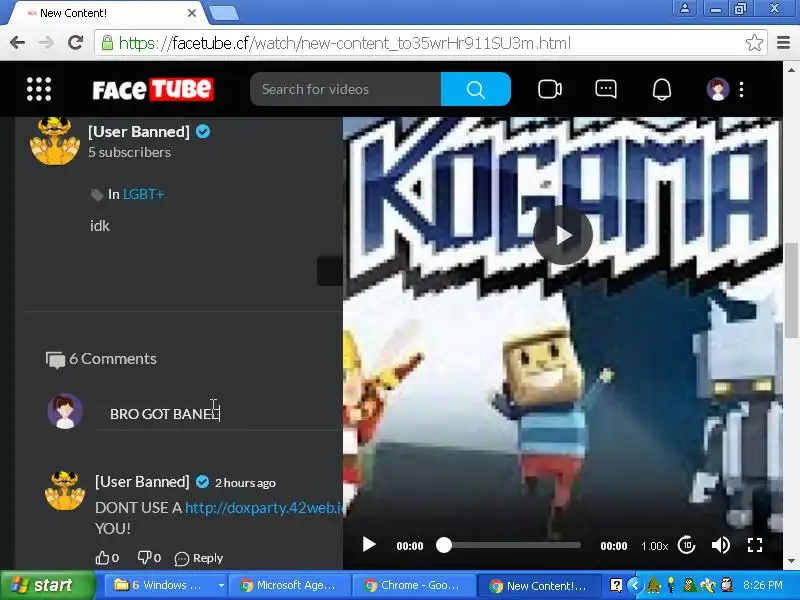Viewport: 800px width, 600px height.
Task: Open the notifications bell
Action: click(x=662, y=89)
